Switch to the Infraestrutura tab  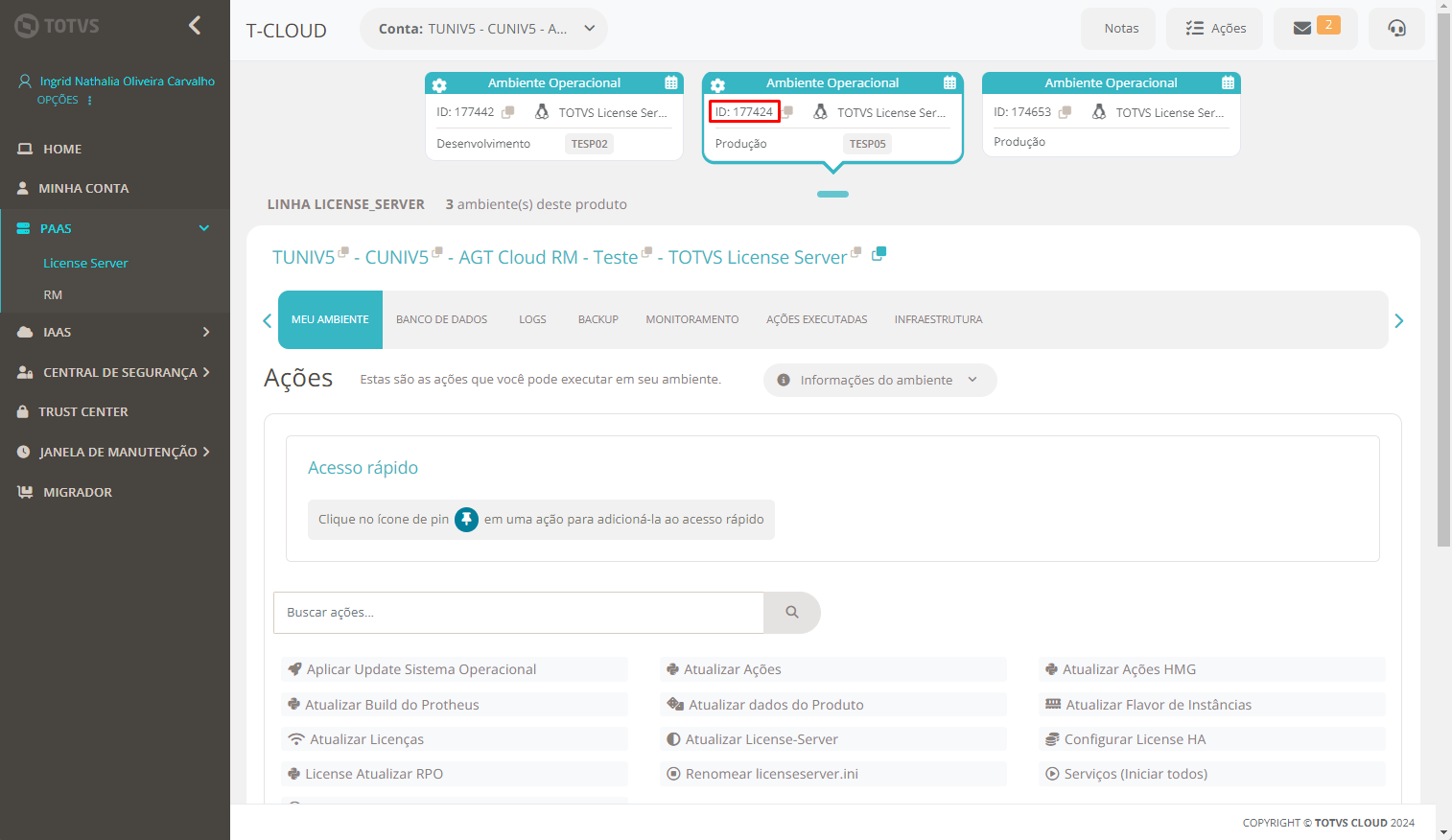click(938, 319)
